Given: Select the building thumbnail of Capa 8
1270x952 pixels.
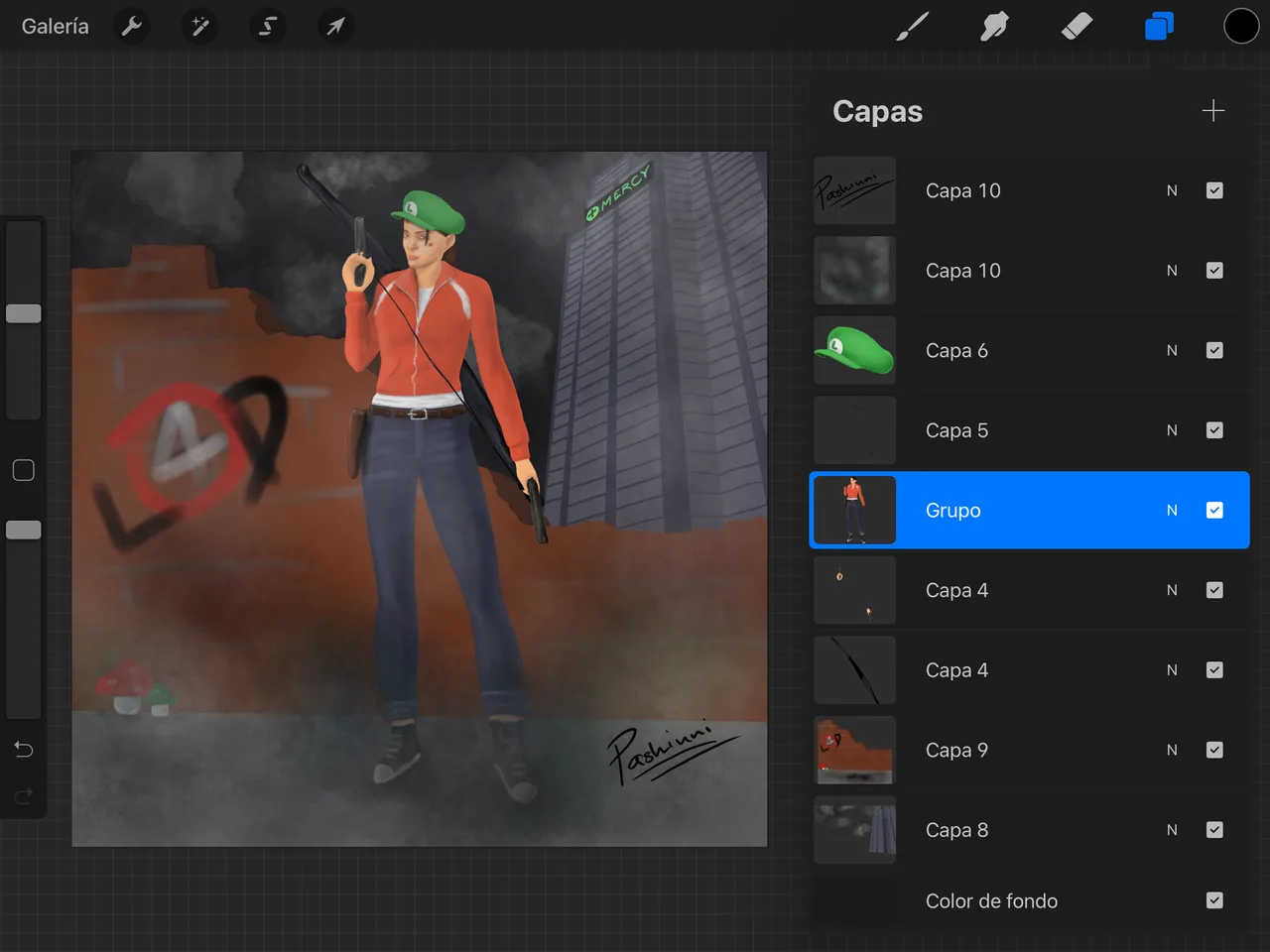Looking at the screenshot, I should coord(854,830).
